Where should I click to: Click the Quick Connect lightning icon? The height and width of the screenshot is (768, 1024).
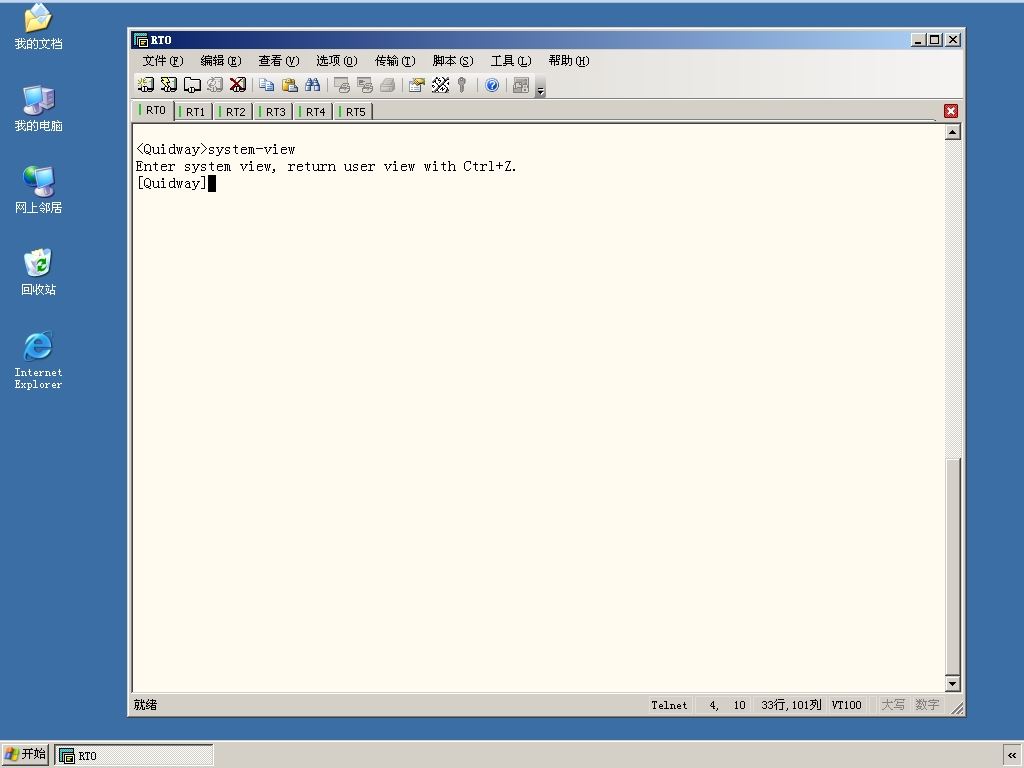point(168,85)
